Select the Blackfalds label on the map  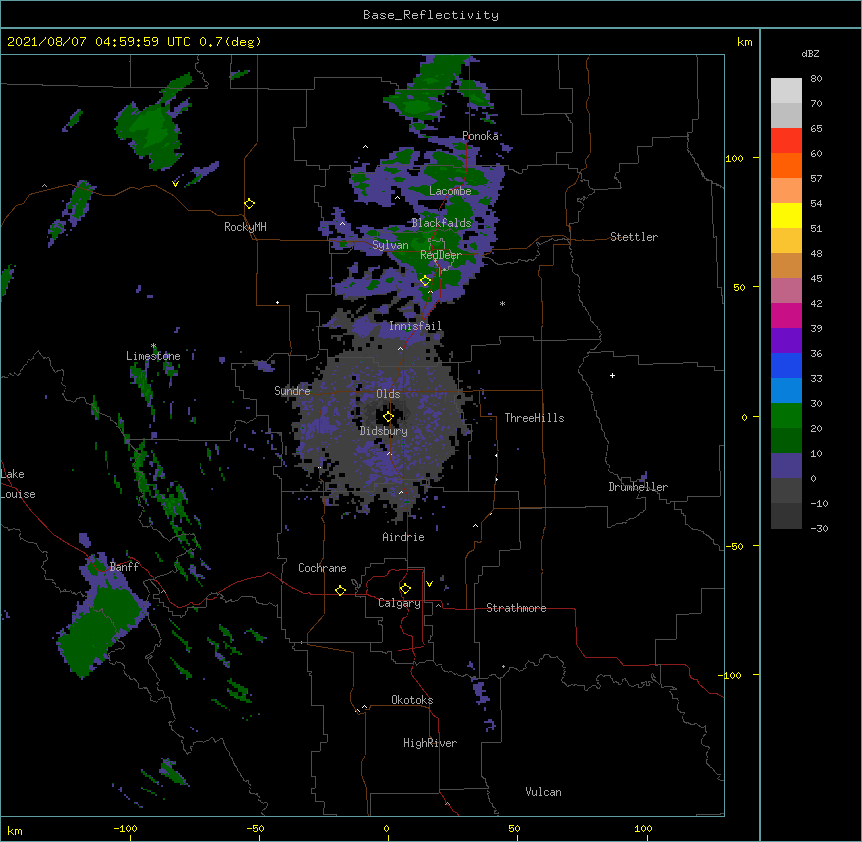pos(441,223)
